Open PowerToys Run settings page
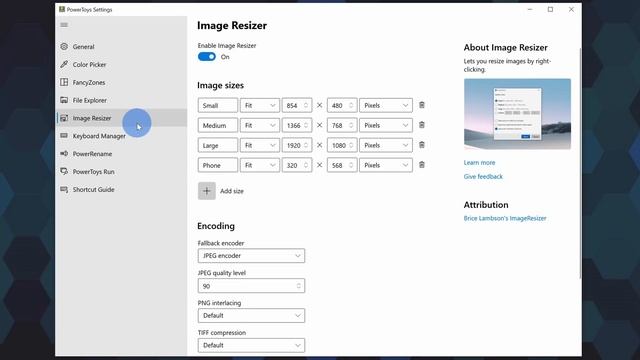The width and height of the screenshot is (640, 360). pyautogui.click(x=121, y=171)
